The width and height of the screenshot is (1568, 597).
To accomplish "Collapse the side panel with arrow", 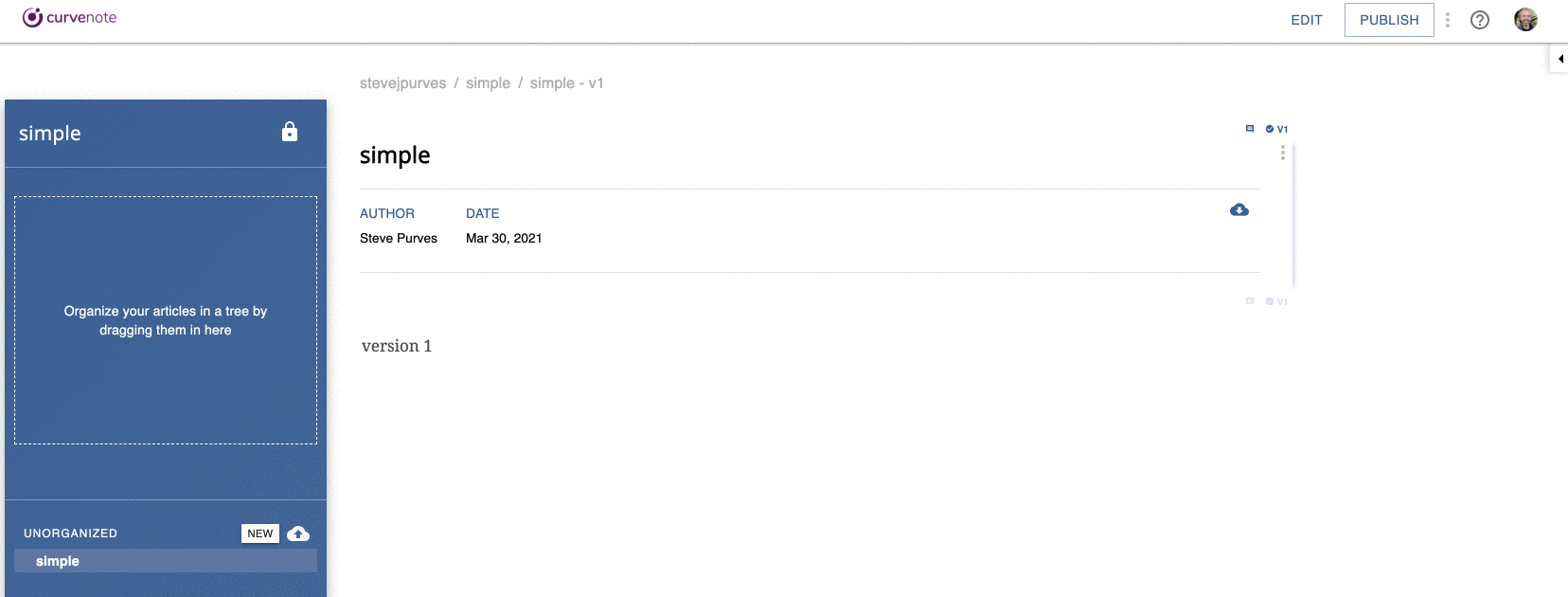I will tap(1559, 59).
